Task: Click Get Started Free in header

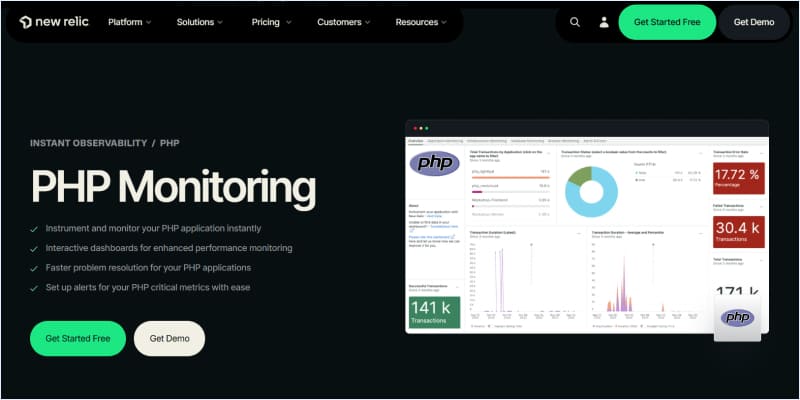Action: pos(667,22)
